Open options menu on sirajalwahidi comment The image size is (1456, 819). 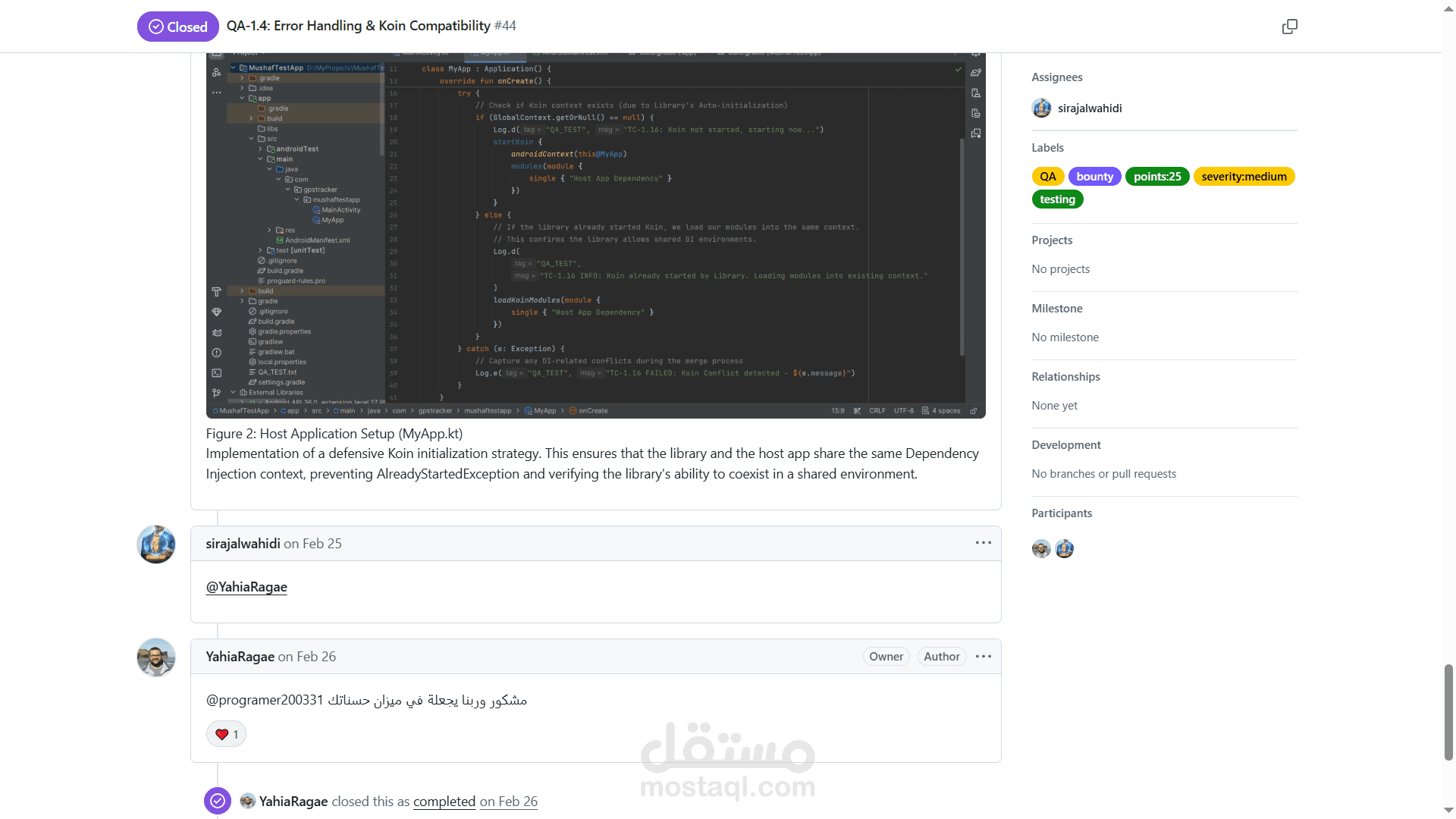(x=983, y=543)
